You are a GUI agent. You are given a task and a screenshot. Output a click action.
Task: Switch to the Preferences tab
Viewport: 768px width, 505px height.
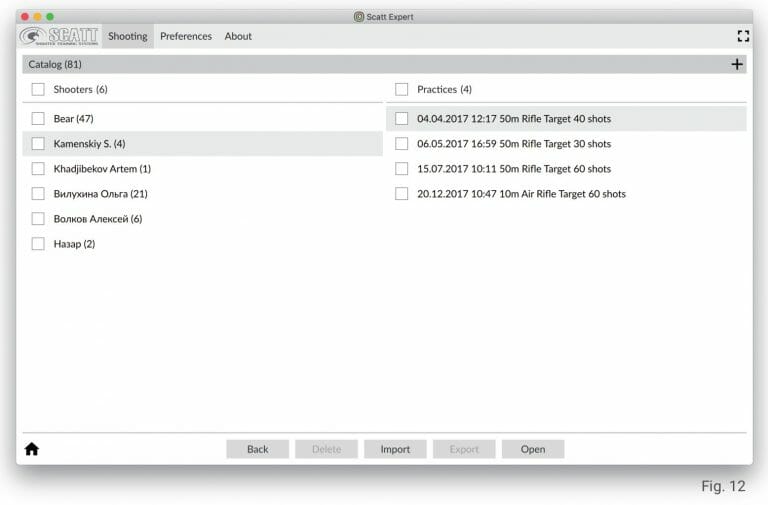(x=186, y=36)
